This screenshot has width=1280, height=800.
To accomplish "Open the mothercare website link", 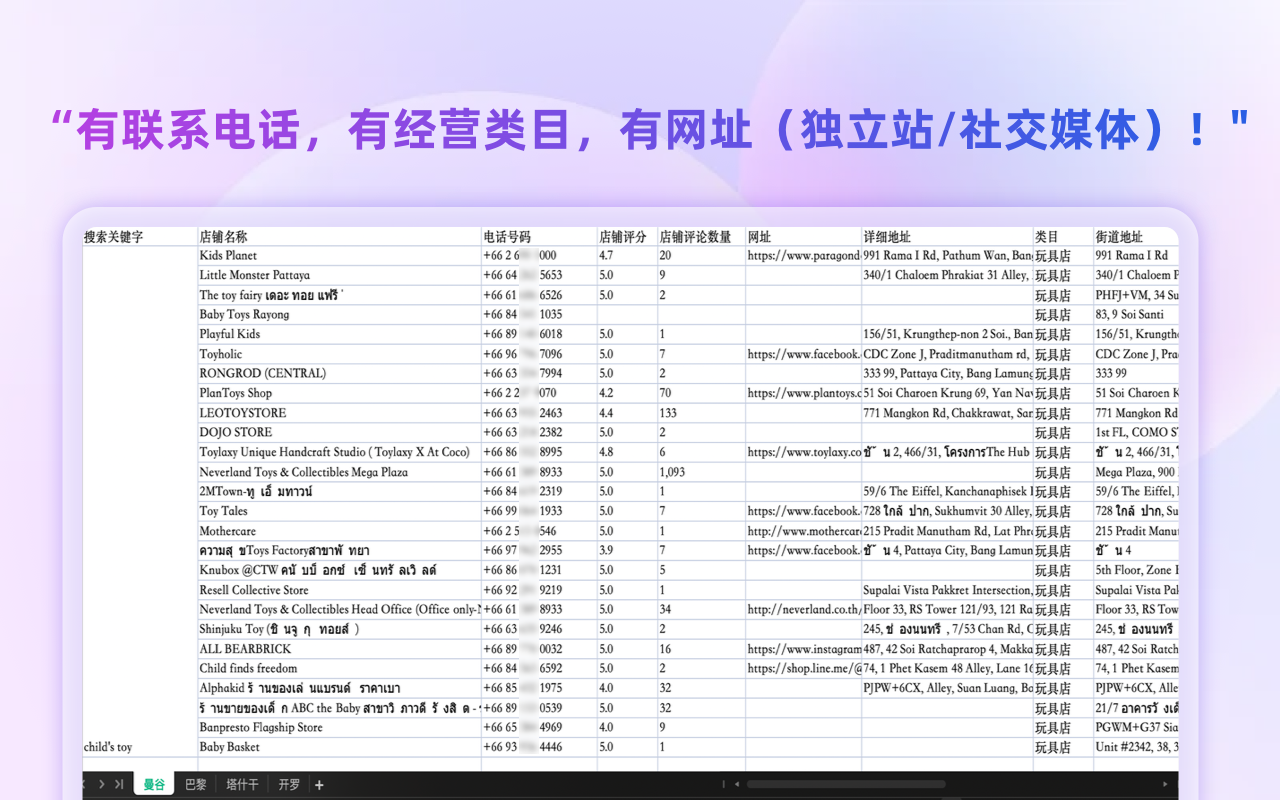I will pyautogui.click(x=800, y=531).
